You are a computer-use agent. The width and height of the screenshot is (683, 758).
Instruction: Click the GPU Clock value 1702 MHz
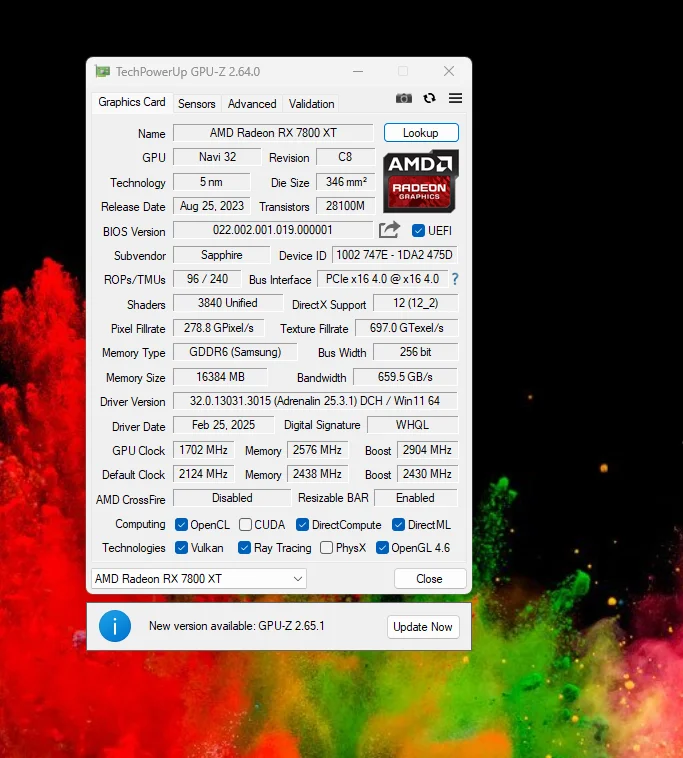coord(203,450)
